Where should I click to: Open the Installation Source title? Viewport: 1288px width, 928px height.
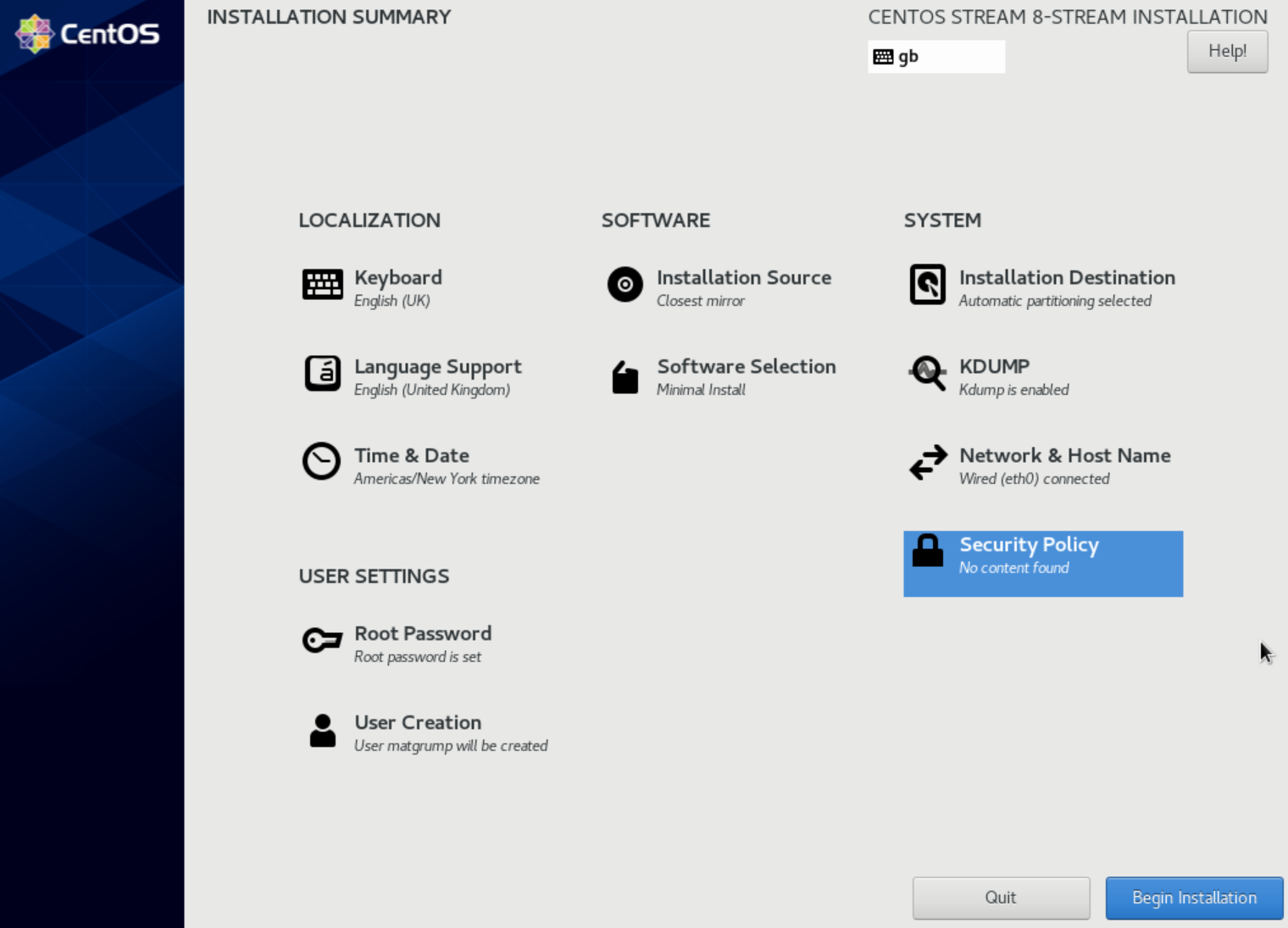(744, 277)
